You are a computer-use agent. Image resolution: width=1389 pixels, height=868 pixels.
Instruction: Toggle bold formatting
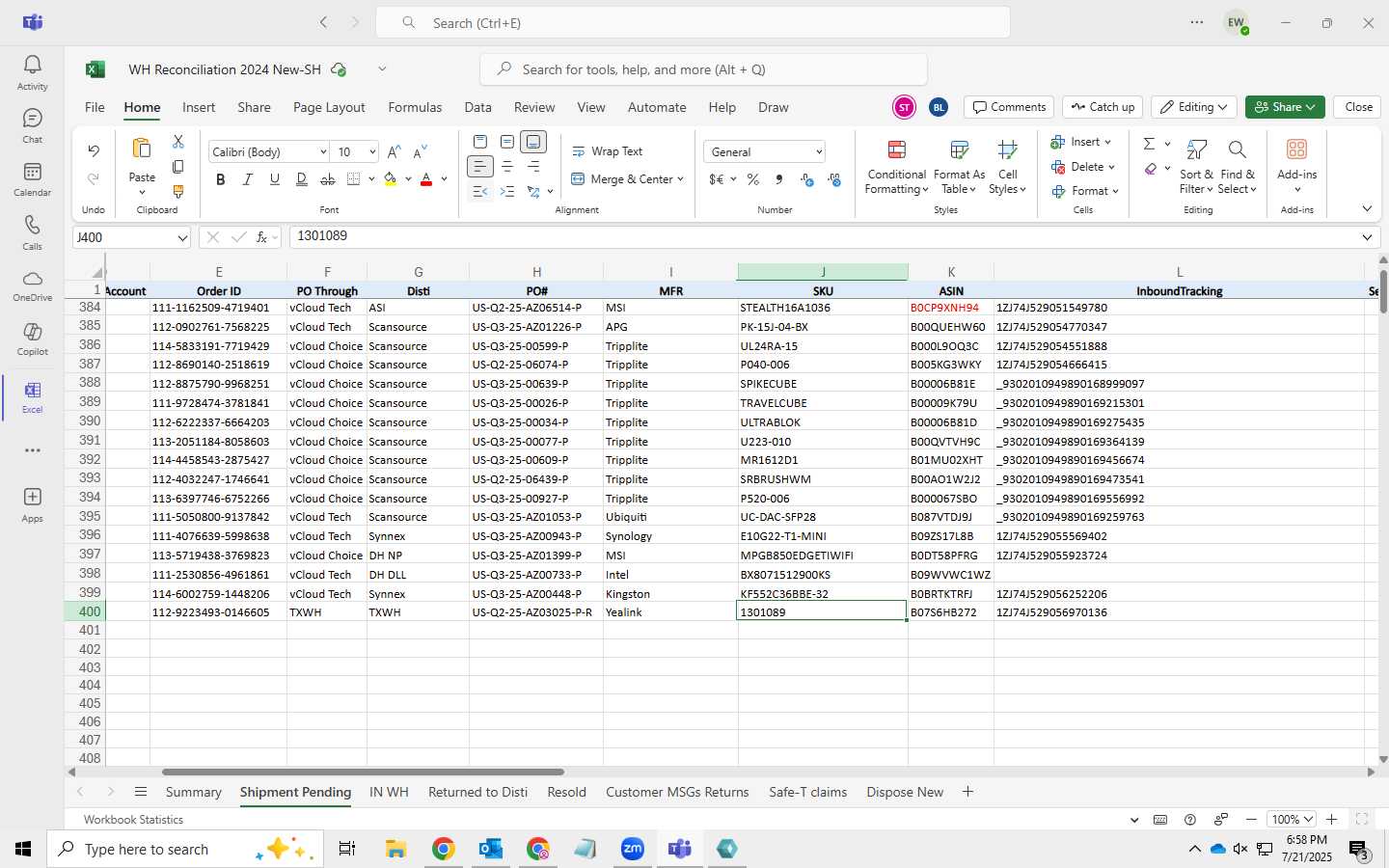click(x=221, y=179)
